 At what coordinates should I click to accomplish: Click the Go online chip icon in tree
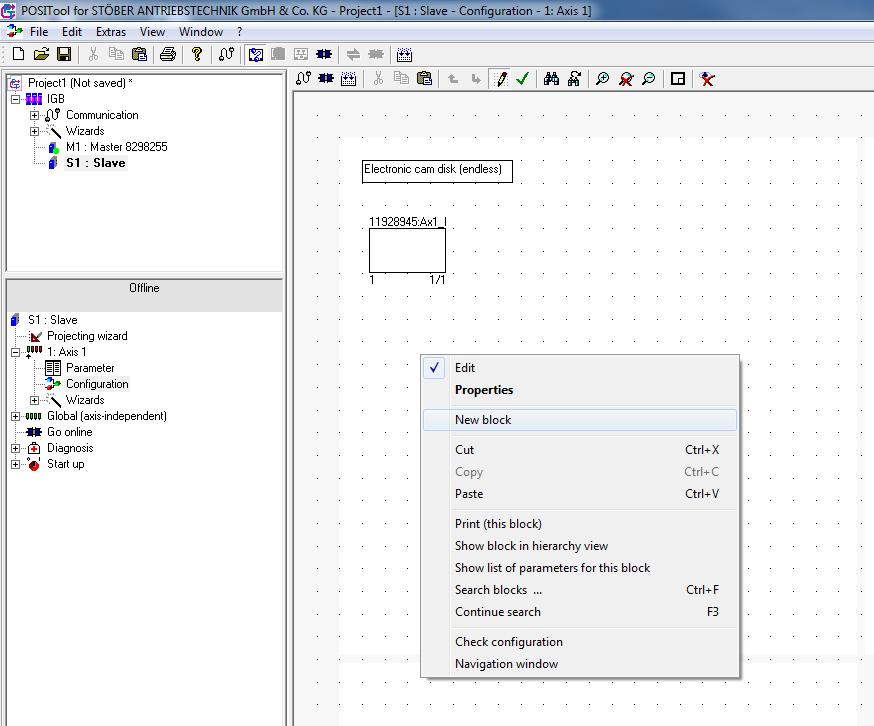(x=34, y=432)
